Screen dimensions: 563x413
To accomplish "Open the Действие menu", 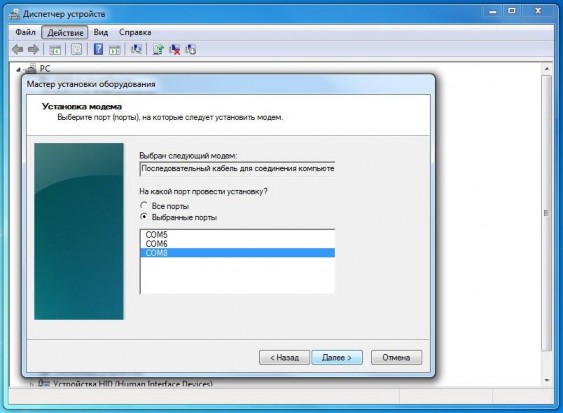I will pos(65,33).
